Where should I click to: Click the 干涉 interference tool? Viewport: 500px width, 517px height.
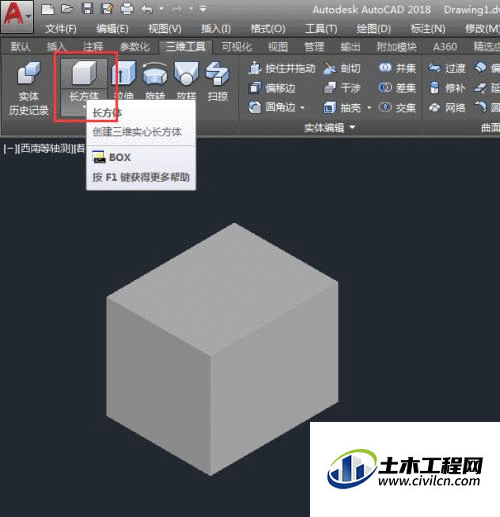point(342,88)
